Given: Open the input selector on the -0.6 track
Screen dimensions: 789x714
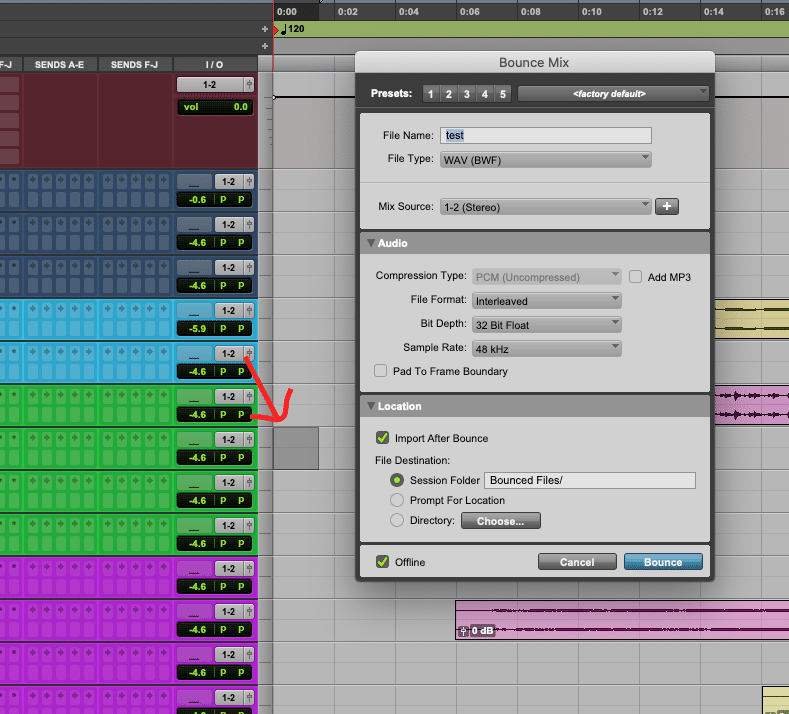Looking at the screenshot, I should pos(194,182).
